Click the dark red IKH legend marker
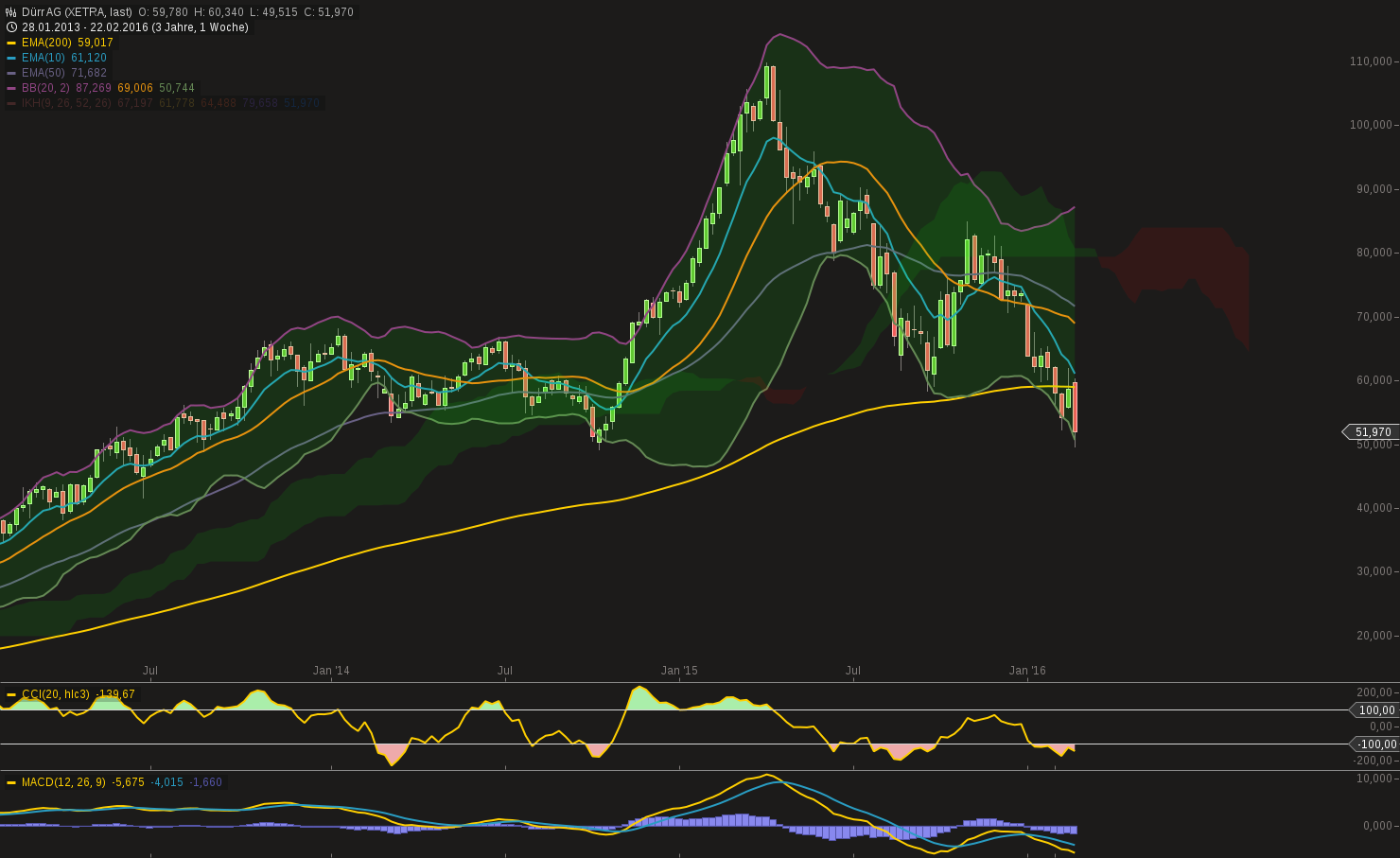Screen dimensions: 1400x858 click(x=11, y=103)
